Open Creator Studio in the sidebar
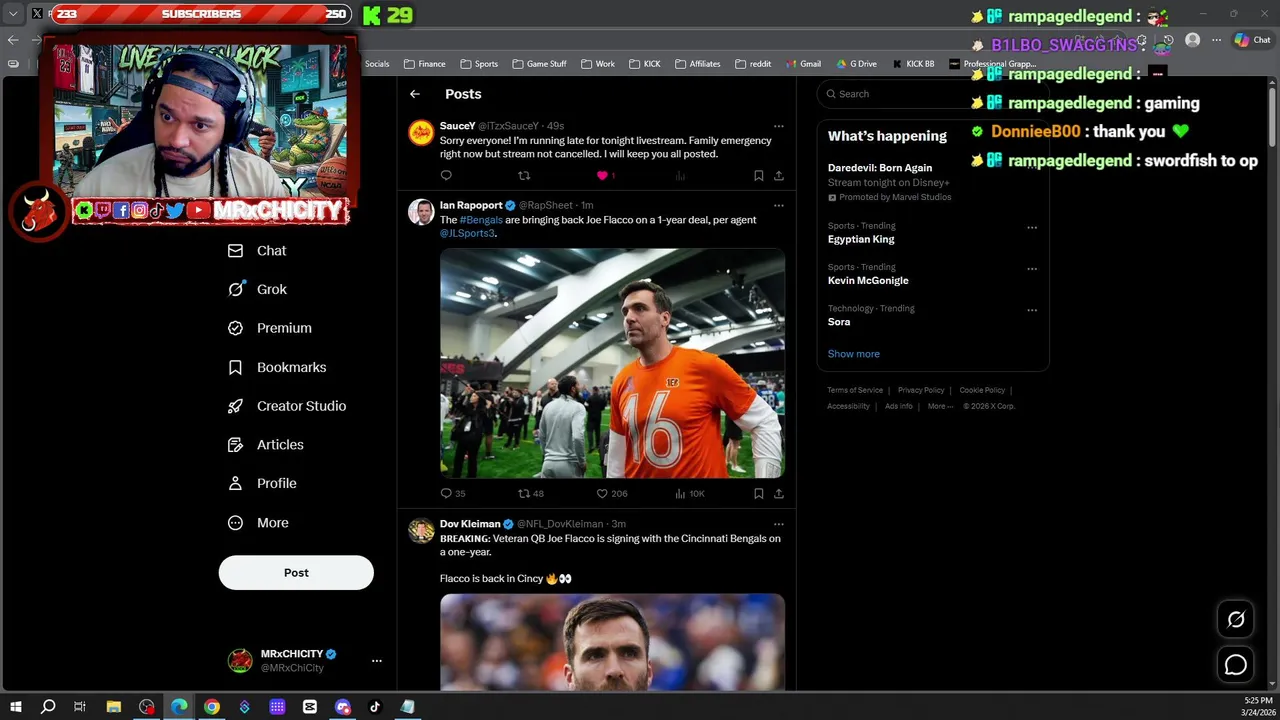This screenshot has width=1280, height=720. point(287,406)
